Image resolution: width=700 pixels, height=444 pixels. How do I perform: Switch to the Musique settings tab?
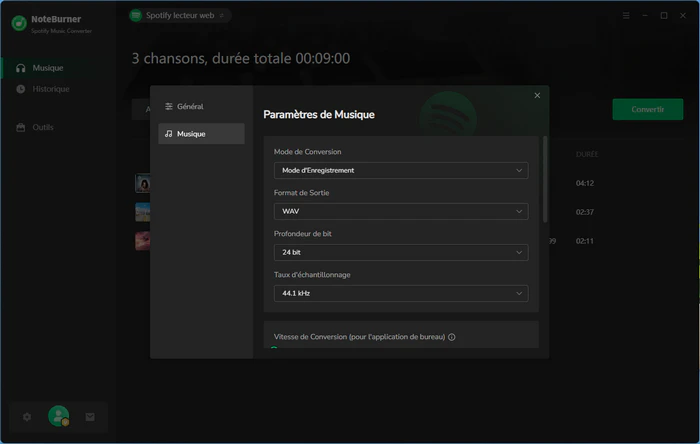tap(201, 133)
